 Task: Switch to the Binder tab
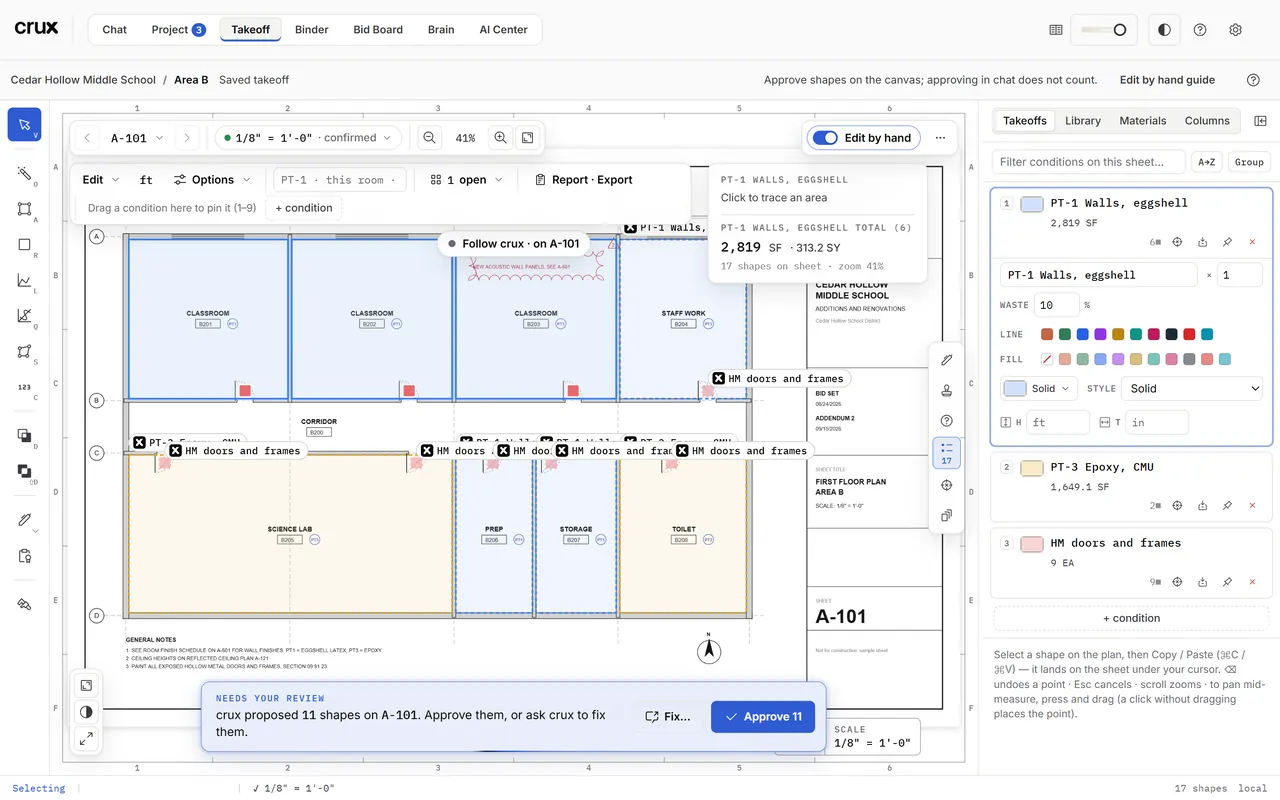click(312, 30)
